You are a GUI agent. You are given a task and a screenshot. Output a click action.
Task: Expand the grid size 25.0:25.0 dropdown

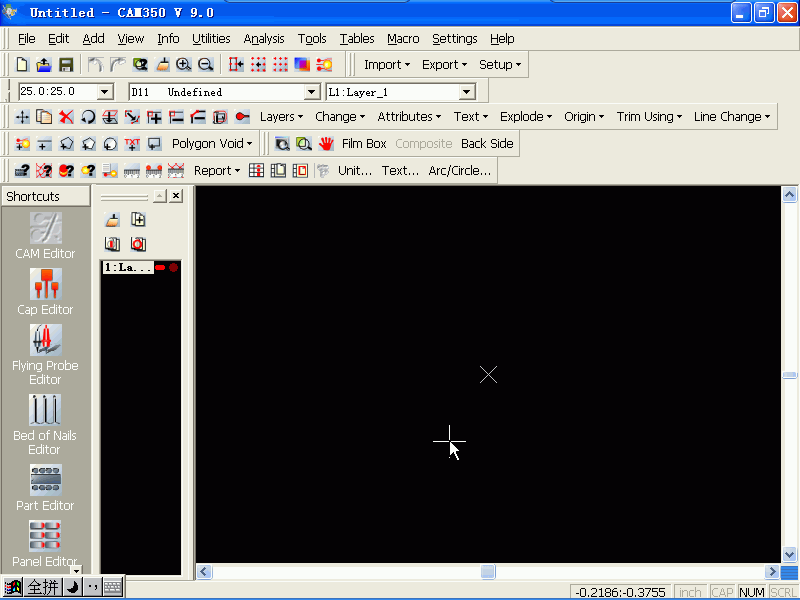pyautogui.click(x=105, y=92)
